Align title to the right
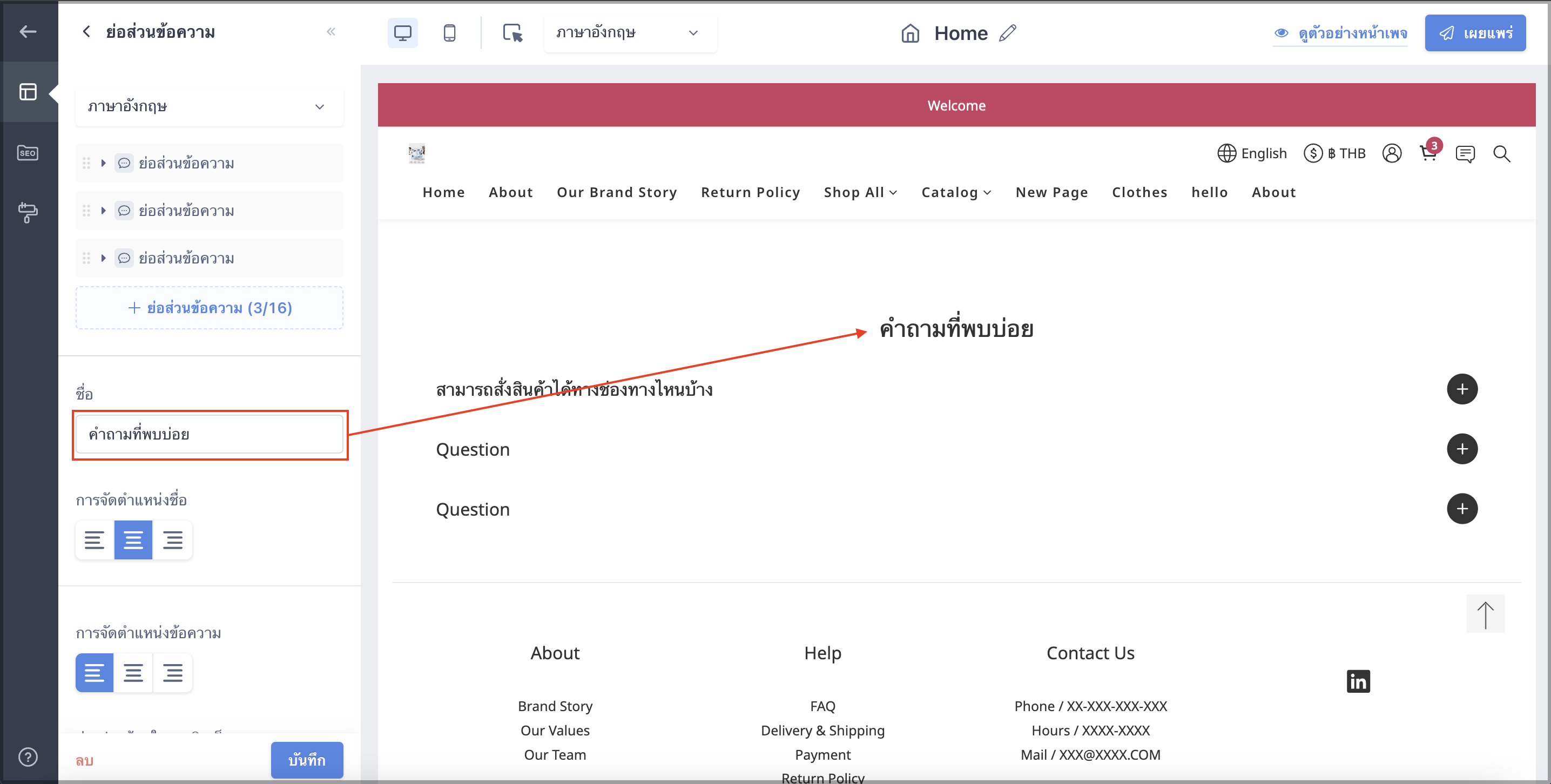The height and width of the screenshot is (784, 1551). pyautogui.click(x=173, y=539)
